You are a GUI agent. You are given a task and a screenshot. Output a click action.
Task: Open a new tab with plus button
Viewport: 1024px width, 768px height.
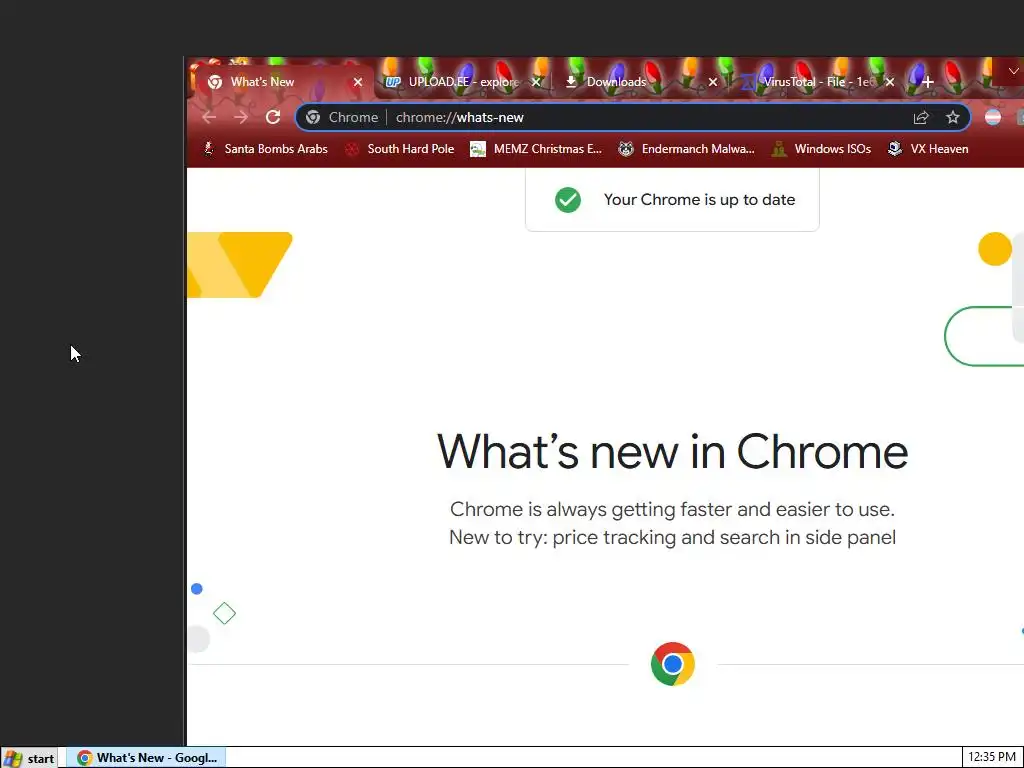927,82
